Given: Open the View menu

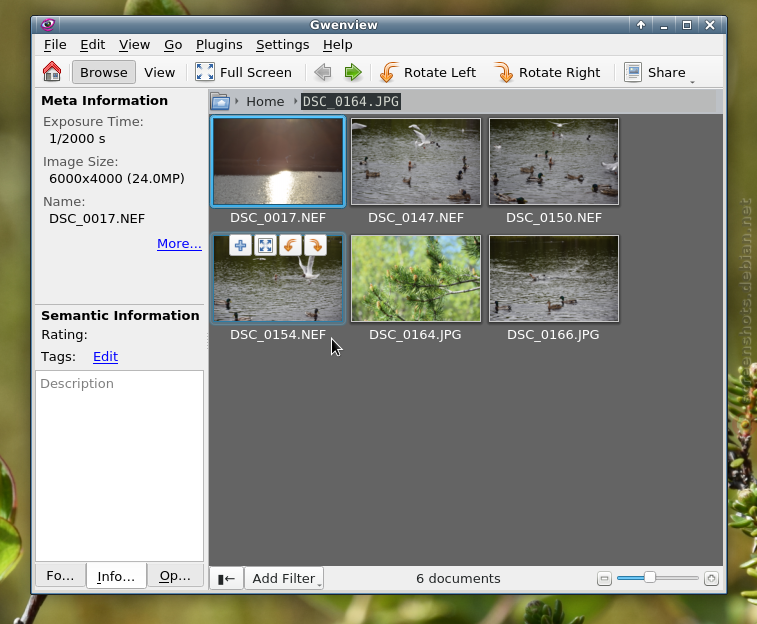Looking at the screenshot, I should pyautogui.click(x=134, y=45).
